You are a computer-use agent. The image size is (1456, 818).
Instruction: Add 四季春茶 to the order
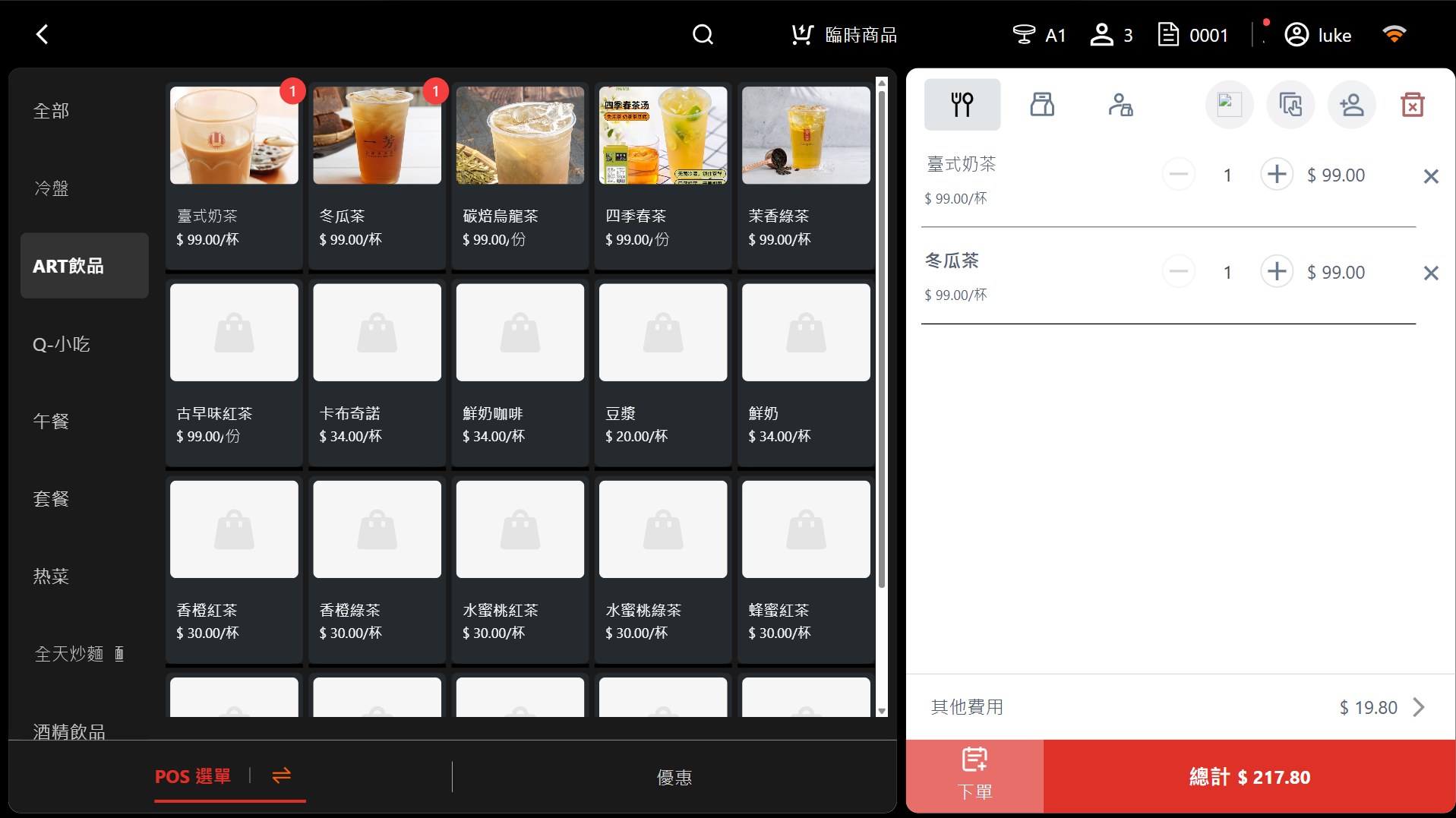click(x=663, y=176)
